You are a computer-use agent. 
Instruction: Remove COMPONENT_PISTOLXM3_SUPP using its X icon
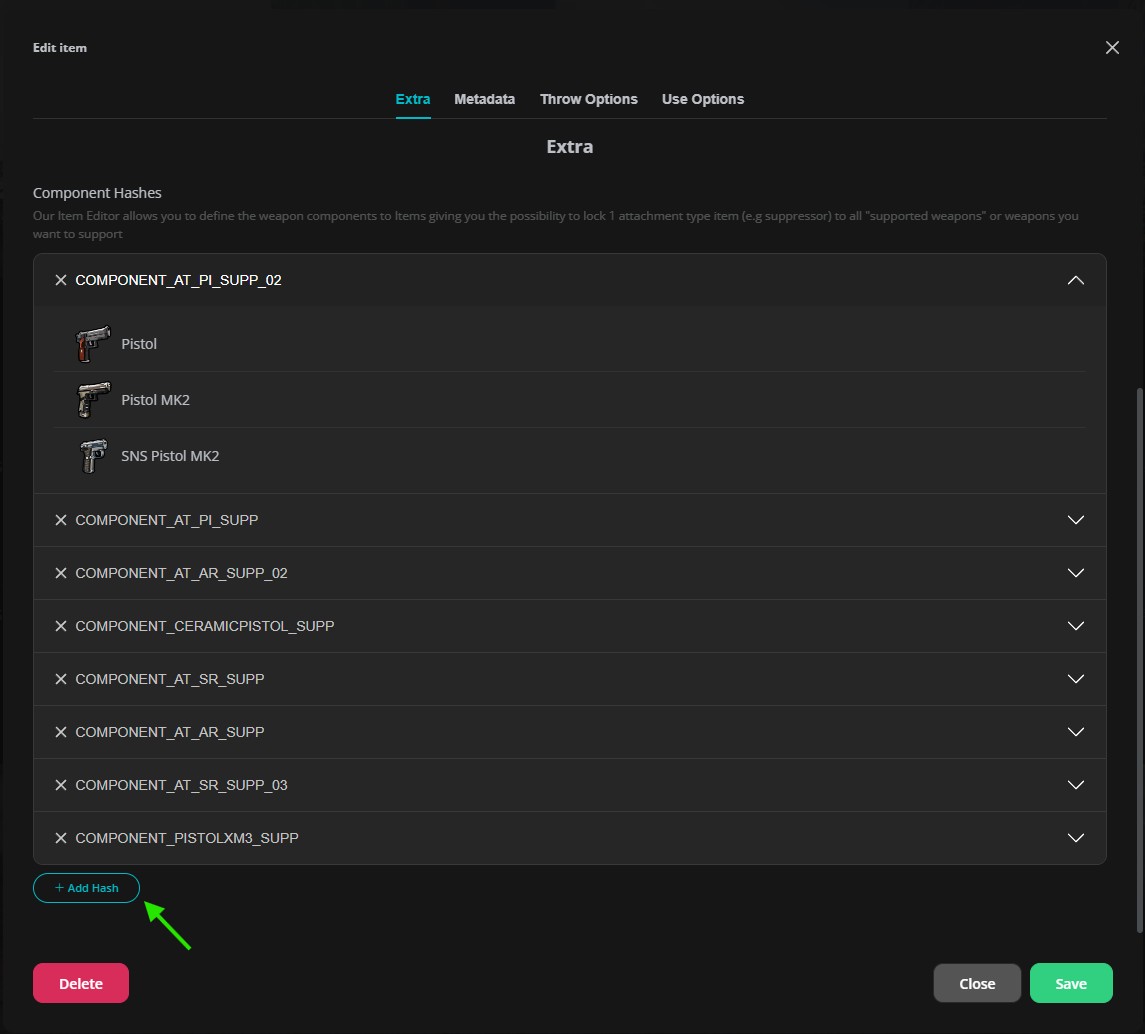61,837
